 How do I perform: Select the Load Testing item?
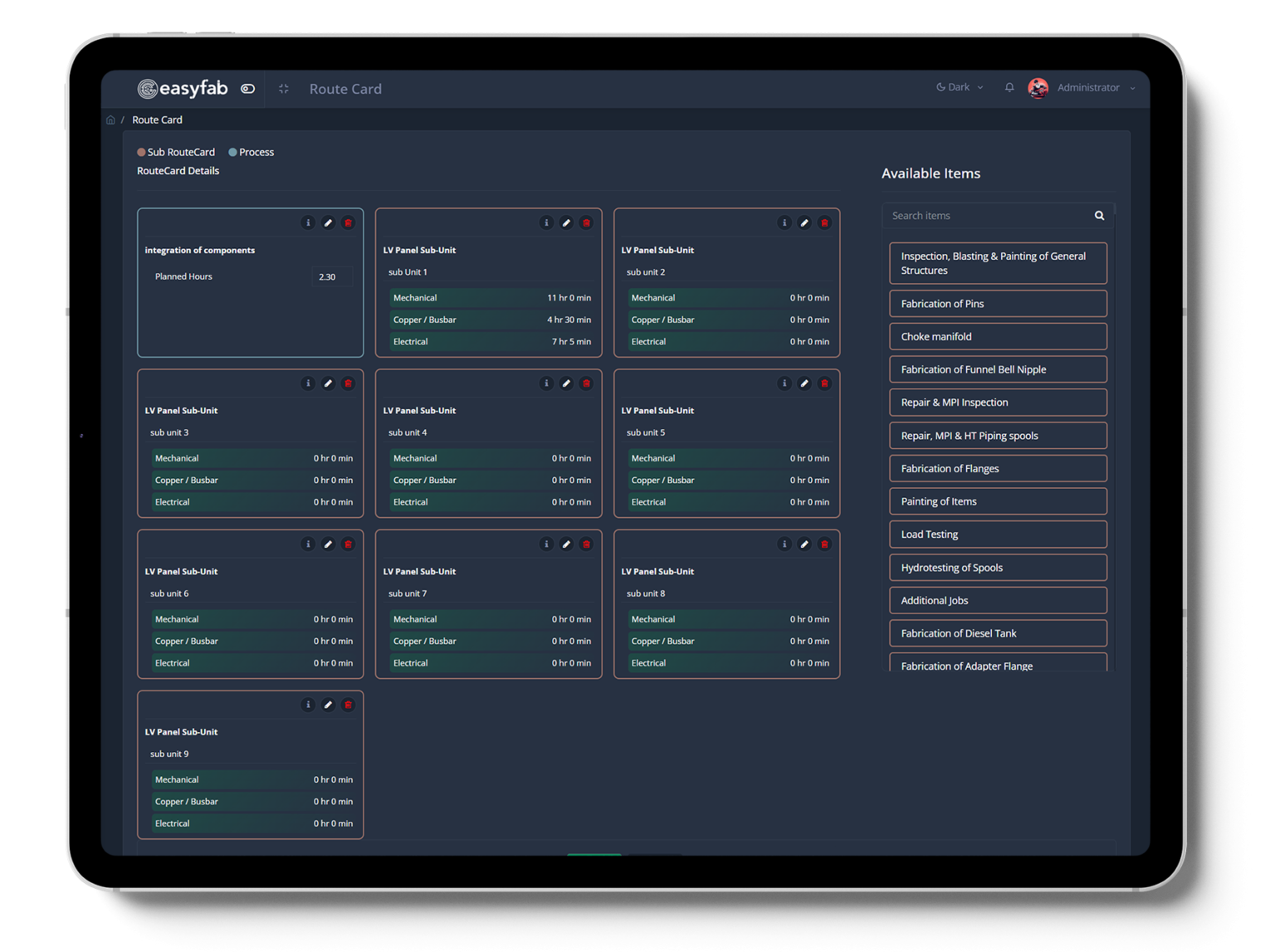click(x=998, y=535)
